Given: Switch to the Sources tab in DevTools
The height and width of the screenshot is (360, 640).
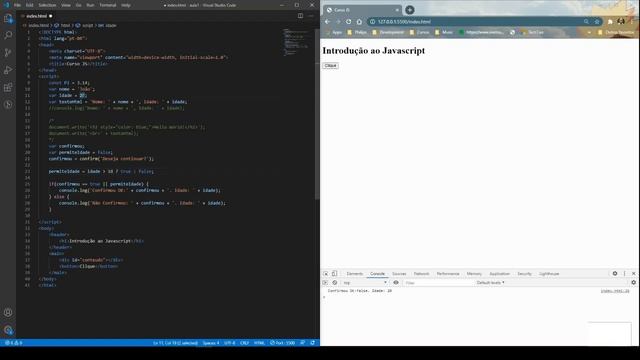Looking at the screenshot, I should click(x=399, y=273).
